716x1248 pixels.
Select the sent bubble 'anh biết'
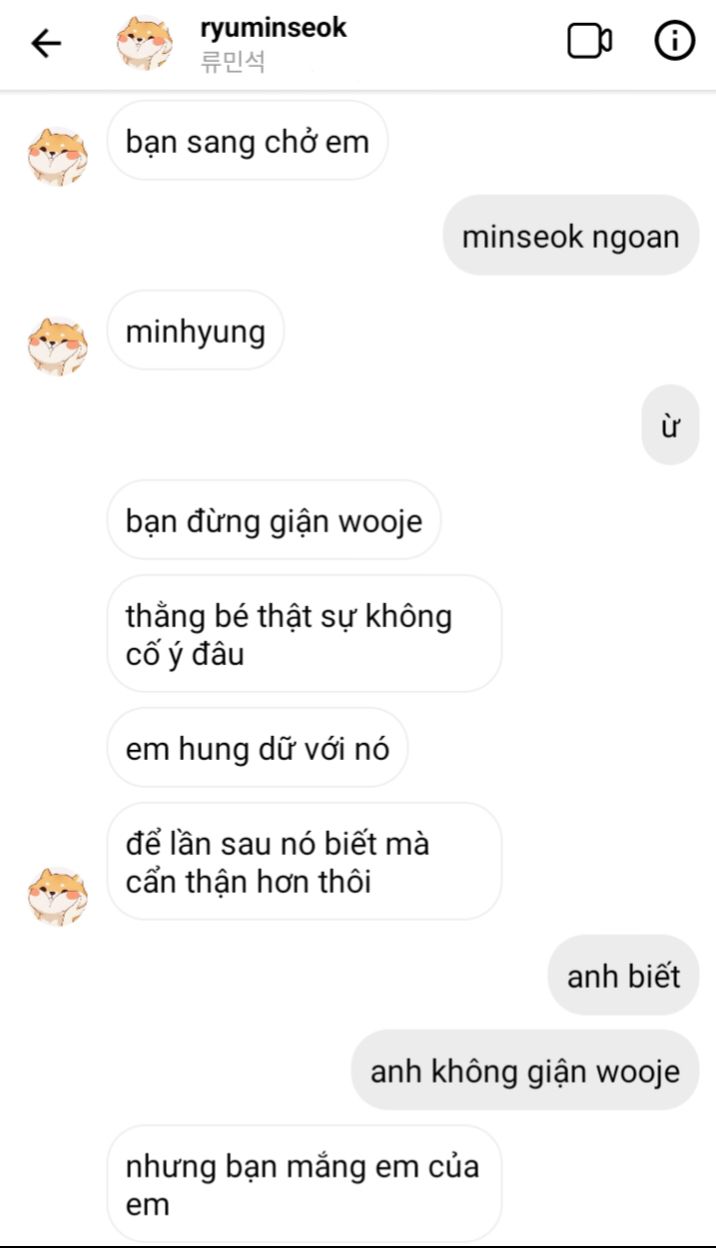coord(623,976)
